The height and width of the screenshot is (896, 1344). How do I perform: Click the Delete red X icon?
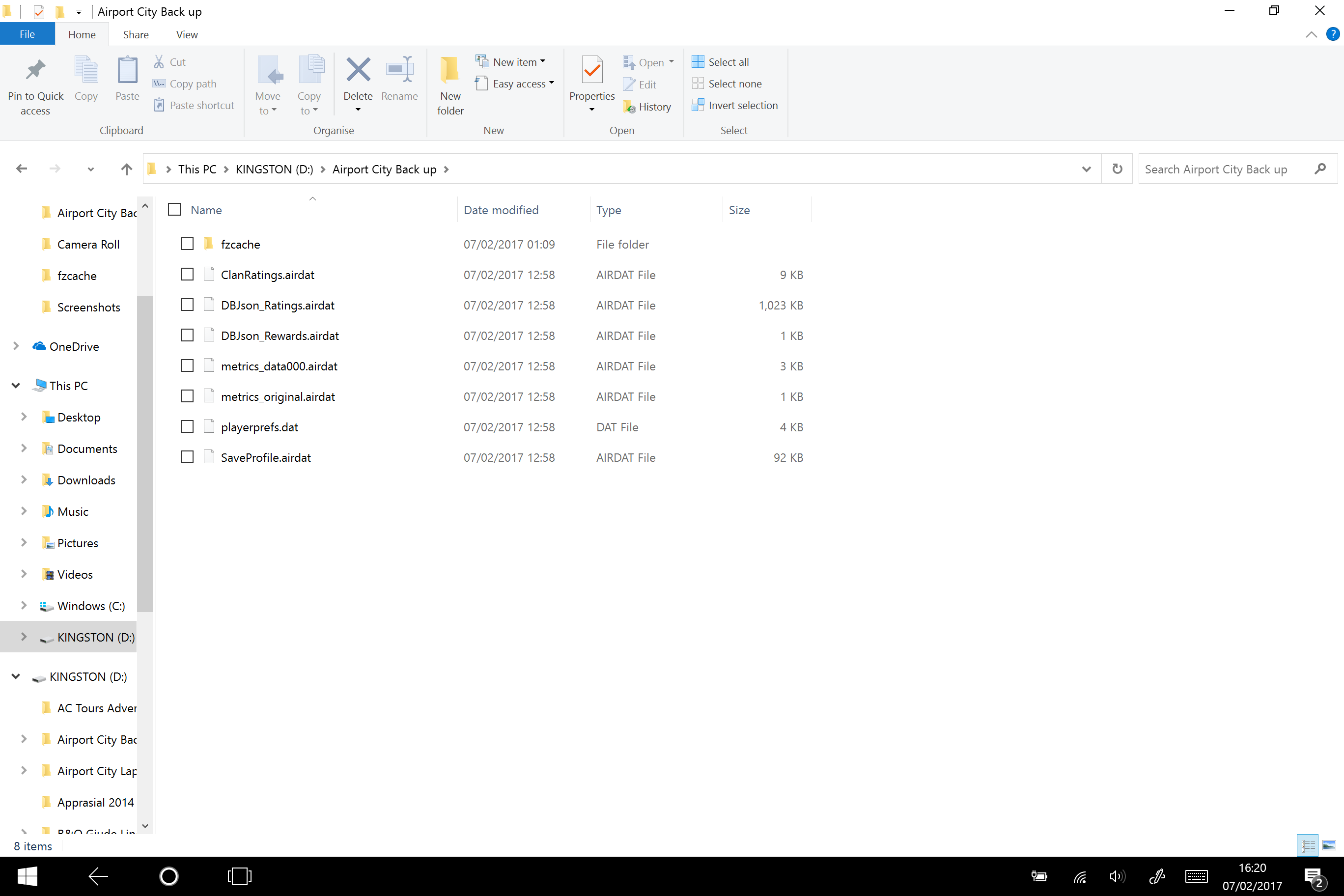358,70
